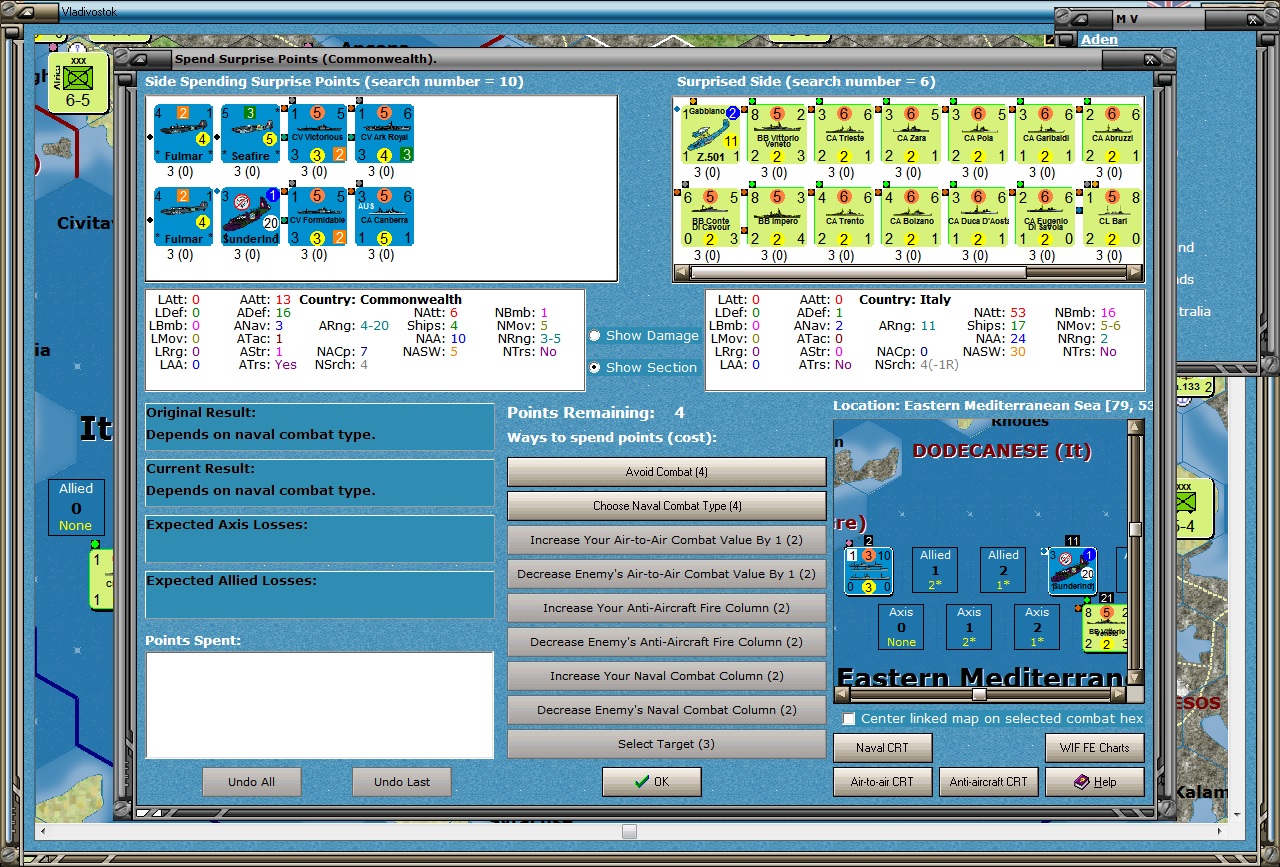The width and height of the screenshot is (1280, 867).
Task: Click the Axis 2 sea-box section on location map
Action: tap(1037, 627)
